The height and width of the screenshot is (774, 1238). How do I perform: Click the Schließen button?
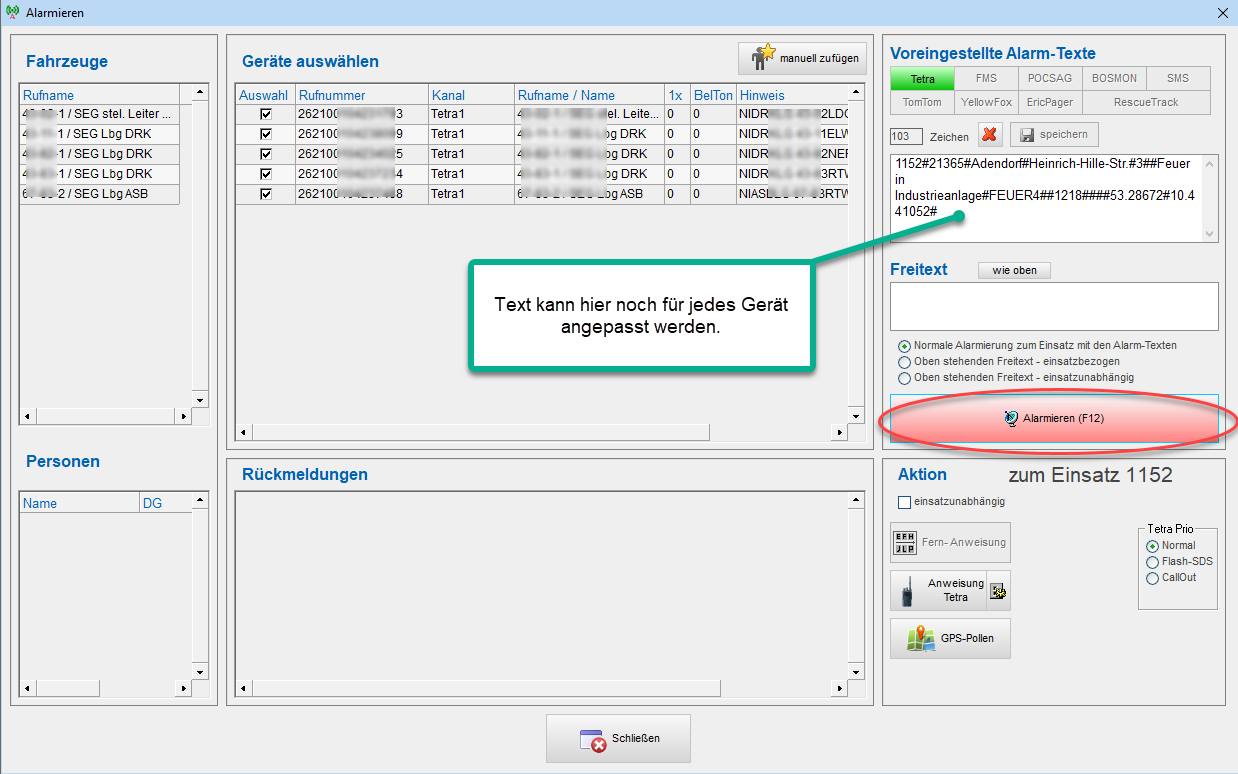point(618,739)
